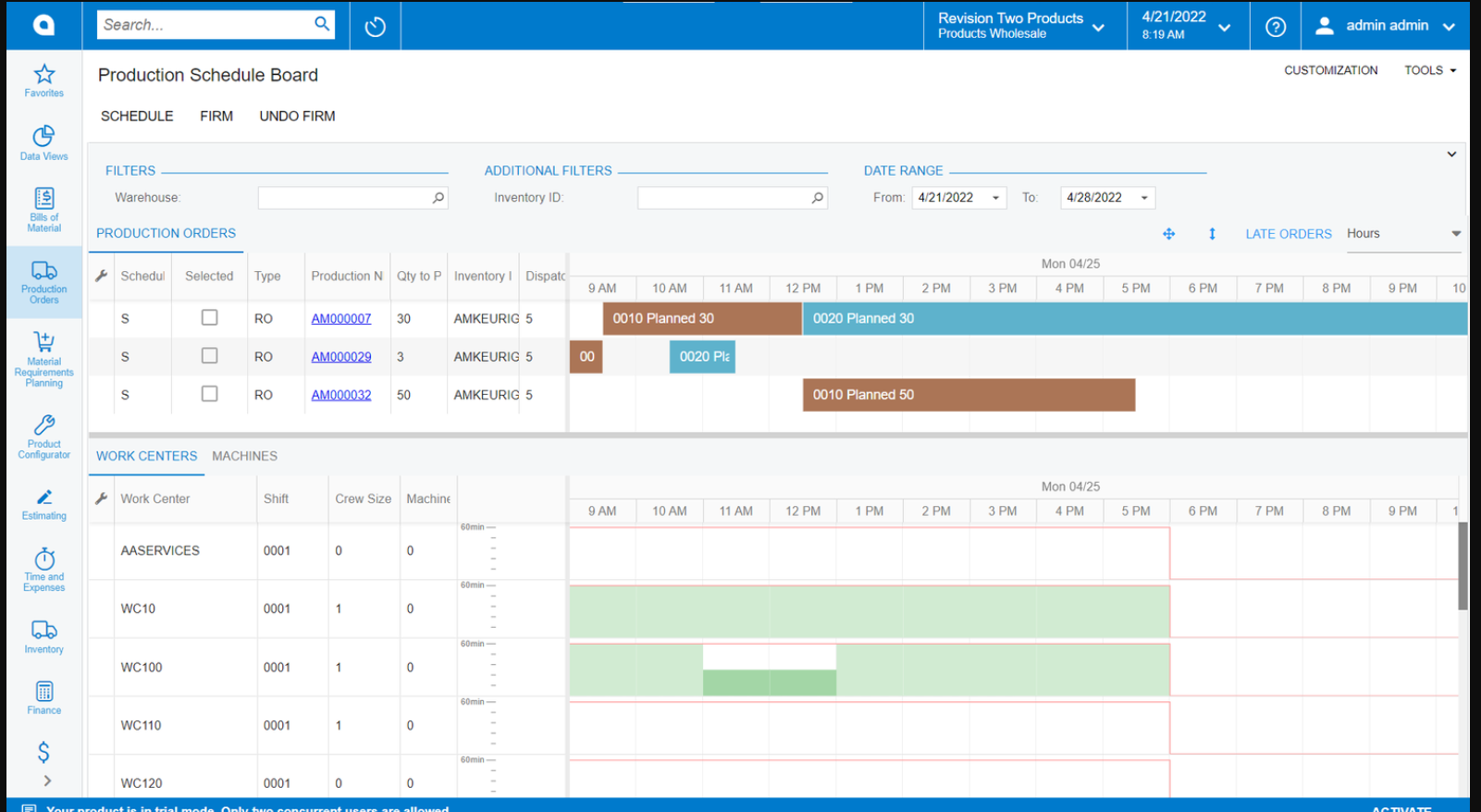The height and width of the screenshot is (812, 1481).
Task: Open Estimating module icon
Action: pos(43,505)
